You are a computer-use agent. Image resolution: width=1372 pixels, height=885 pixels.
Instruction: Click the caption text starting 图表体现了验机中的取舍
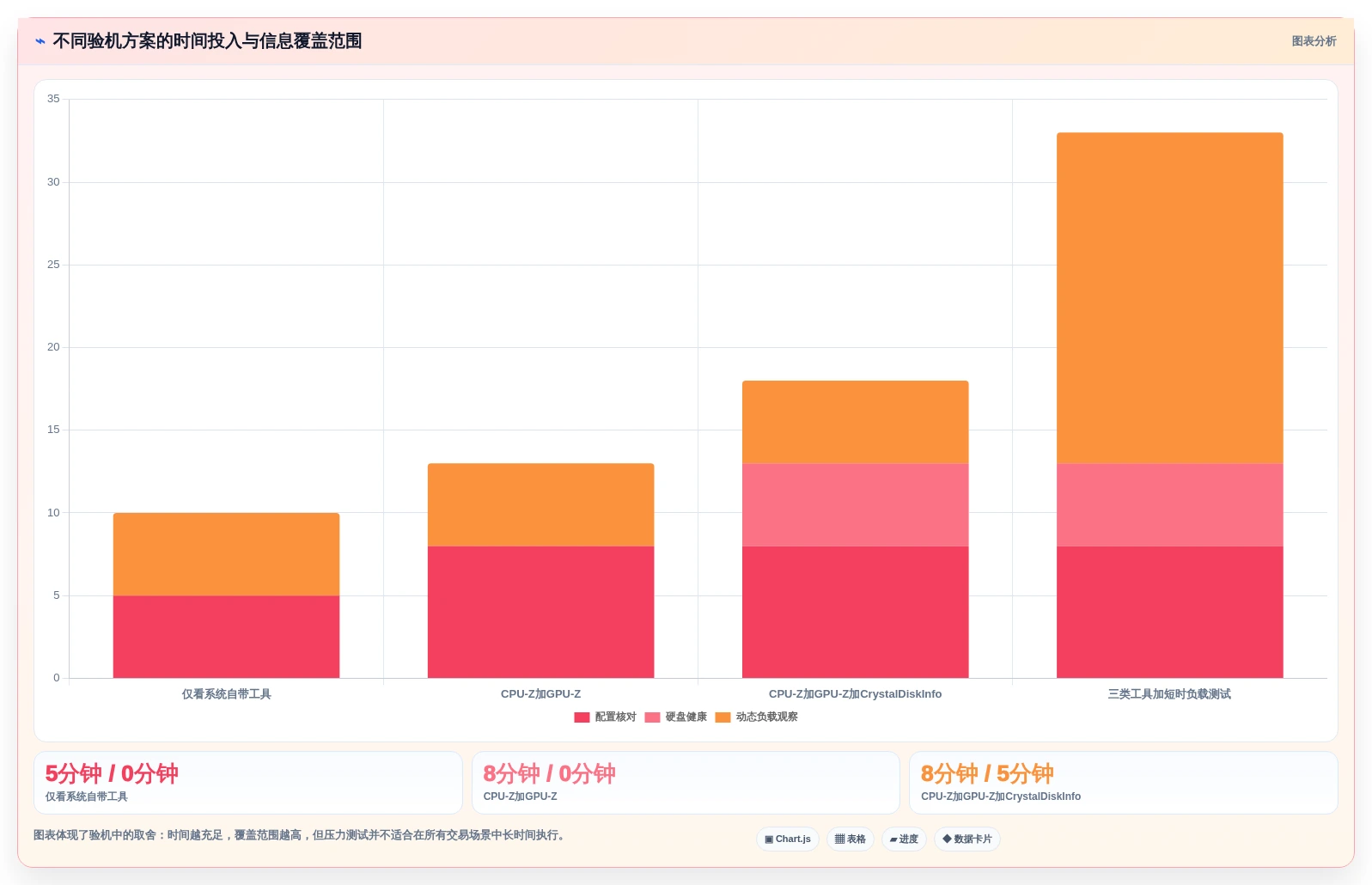301,835
